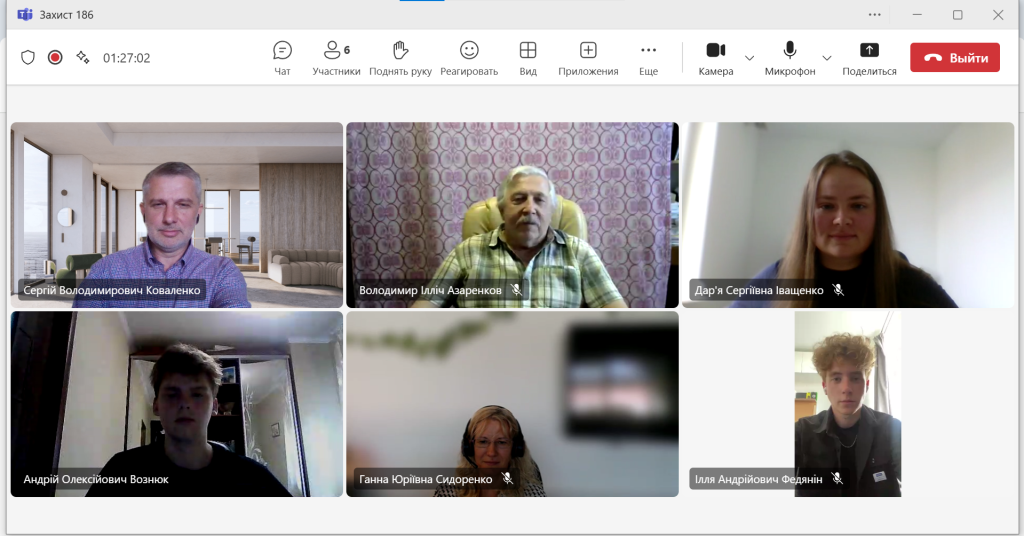
Task: Expand the microphone options arrow
Action: (826, 58)
